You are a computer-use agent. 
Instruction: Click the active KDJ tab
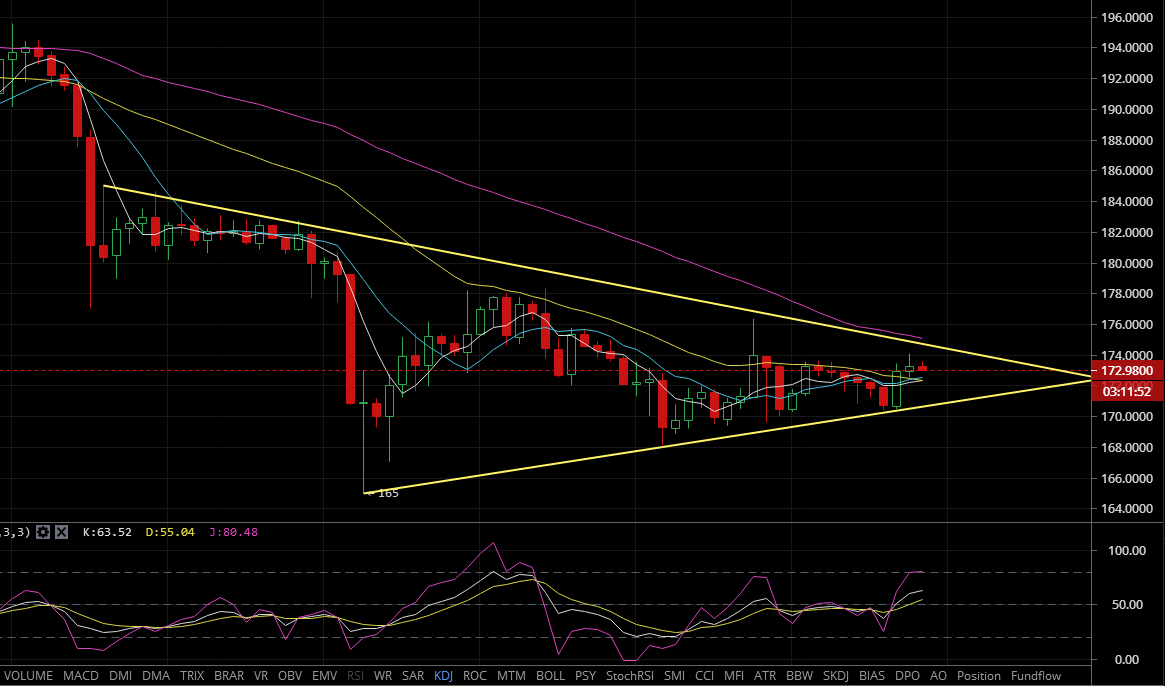[443, 676]
